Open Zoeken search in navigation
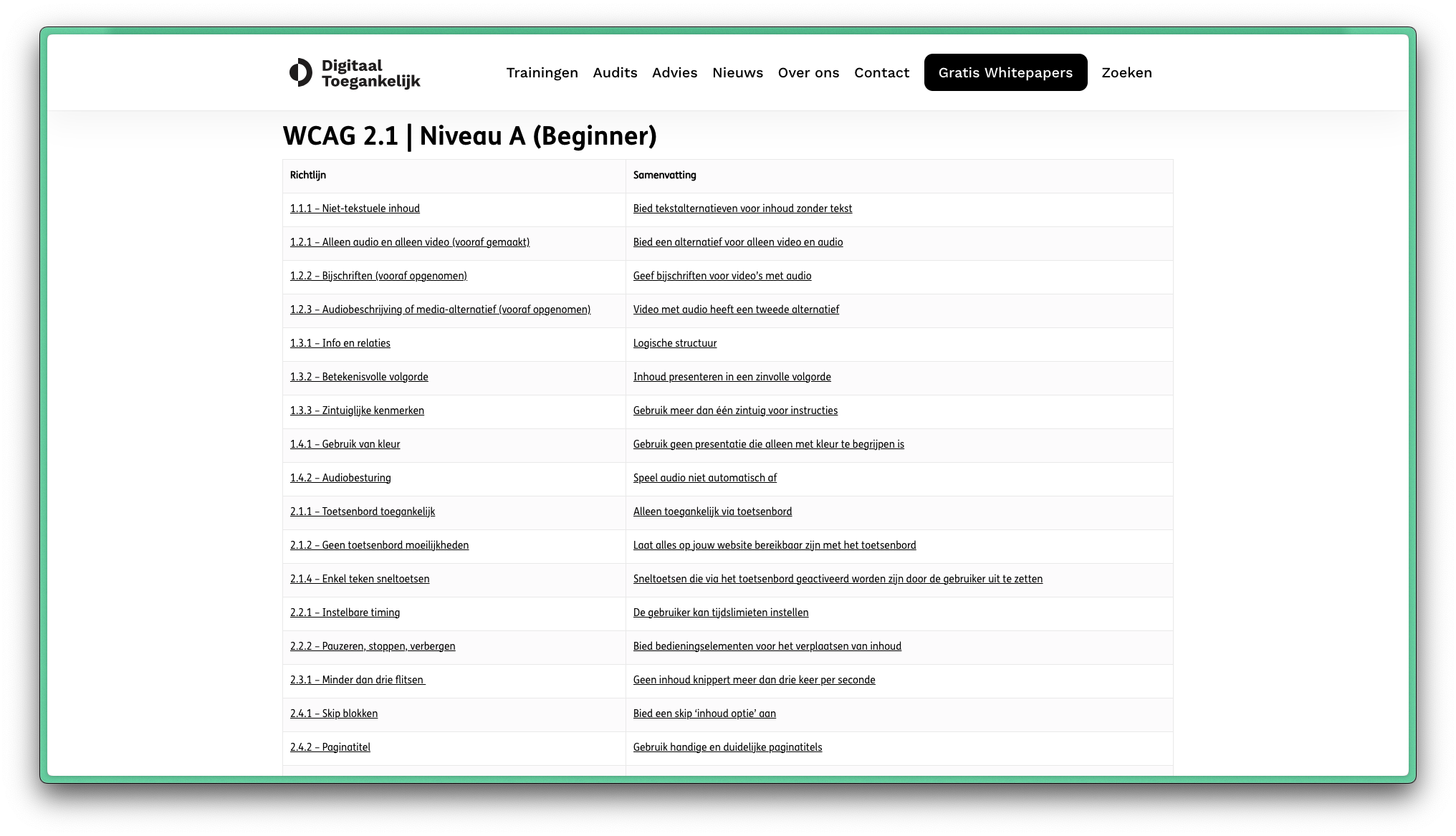This screenshot has width=1456, height=836. pos(1126,72)
